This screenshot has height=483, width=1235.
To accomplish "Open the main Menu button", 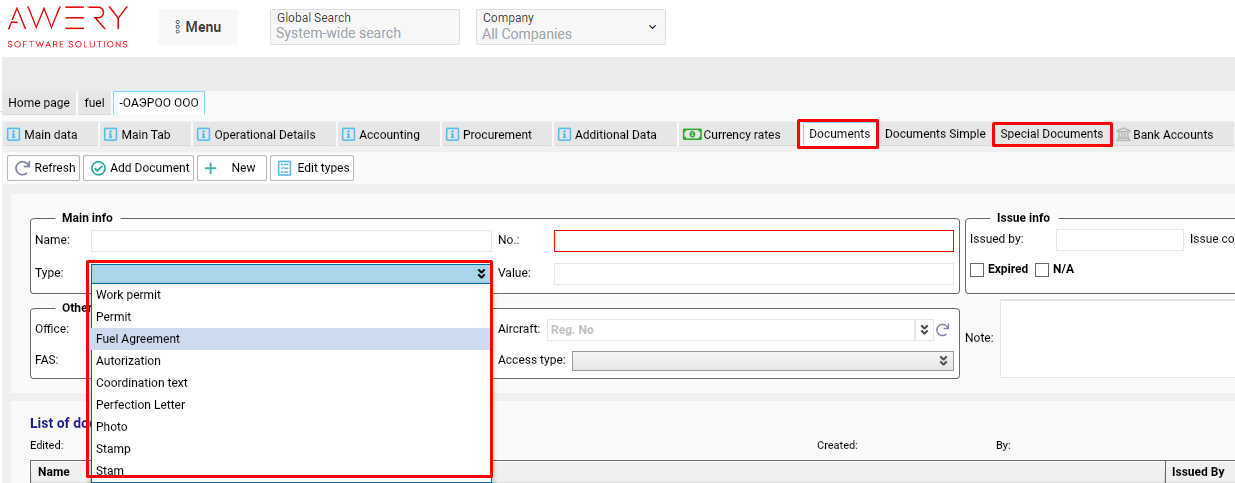I will point(197,27).
